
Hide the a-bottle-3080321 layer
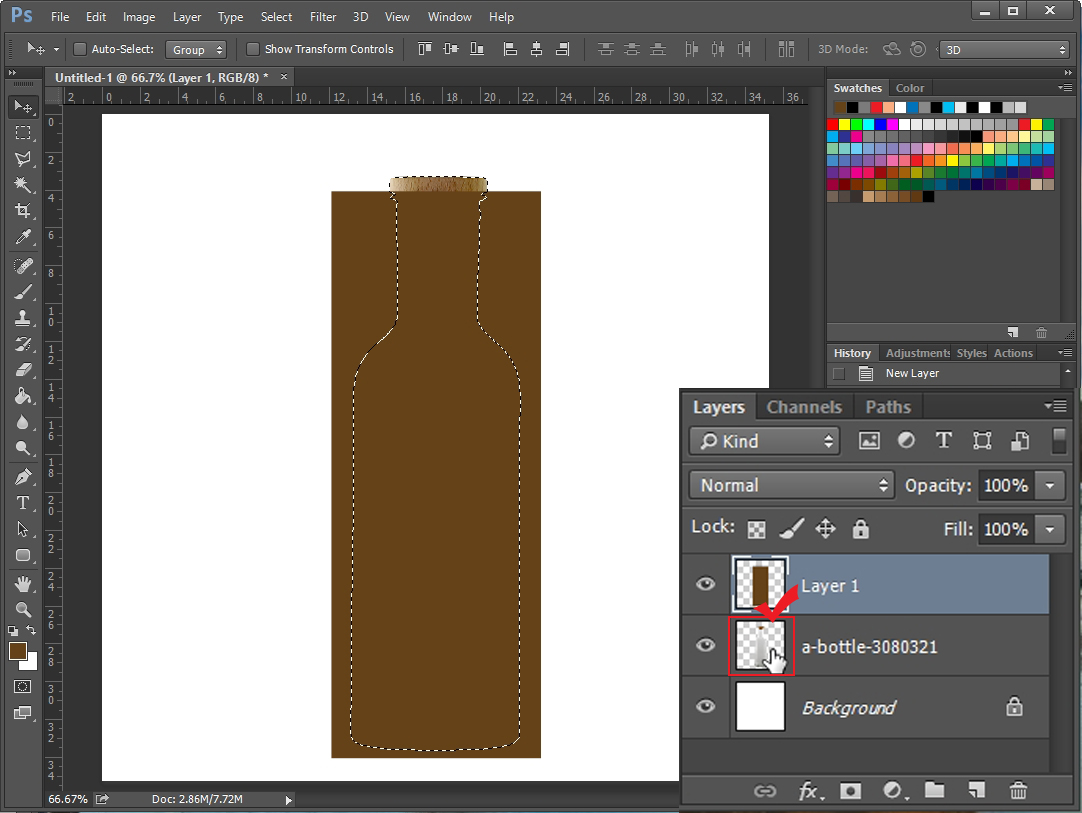(x=705, y=645)
